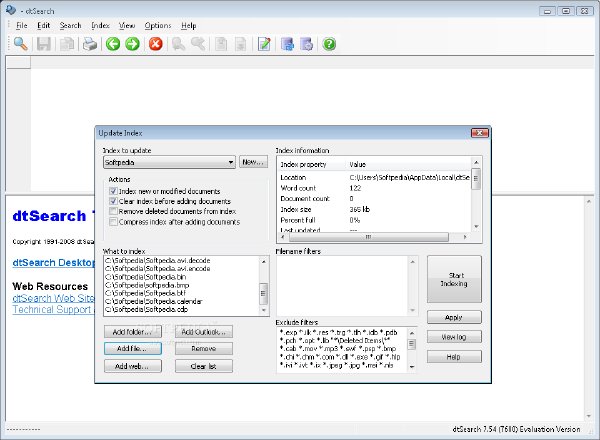Click the Apply button
Viewport: 600px width, 440px height.
454,317
